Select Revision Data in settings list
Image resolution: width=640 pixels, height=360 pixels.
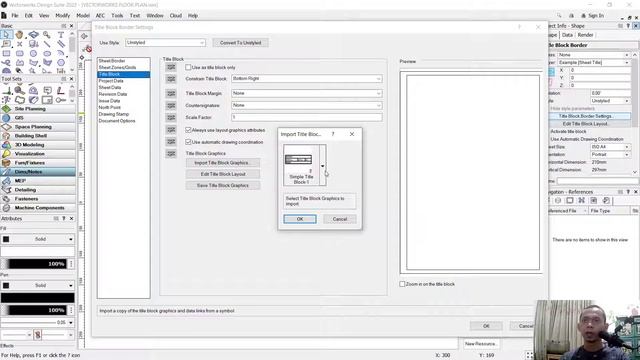113,94
